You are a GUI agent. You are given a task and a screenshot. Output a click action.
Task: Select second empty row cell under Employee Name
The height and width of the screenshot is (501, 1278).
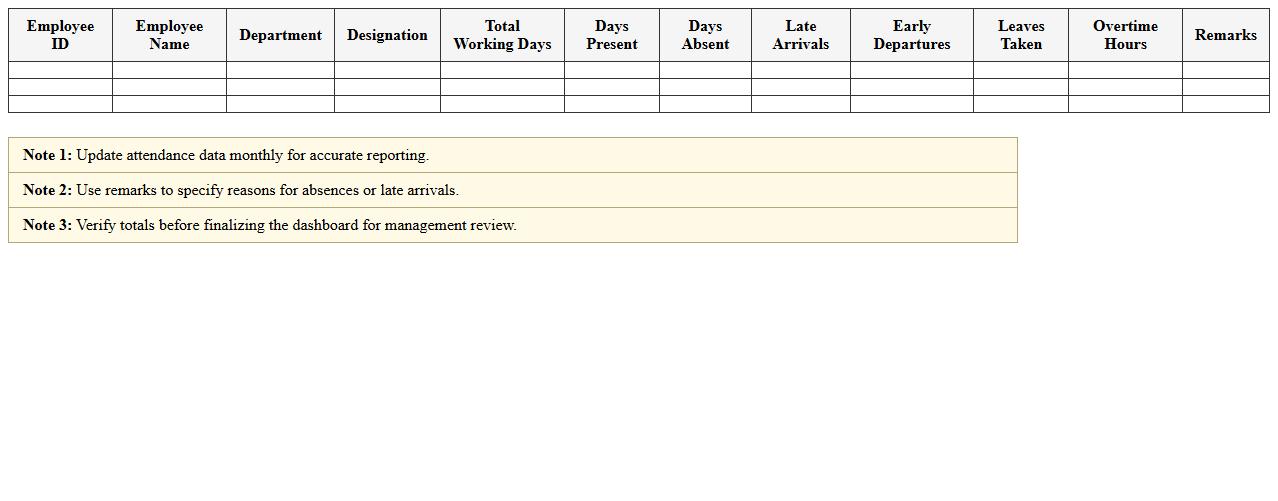click(x=169, y=87)
